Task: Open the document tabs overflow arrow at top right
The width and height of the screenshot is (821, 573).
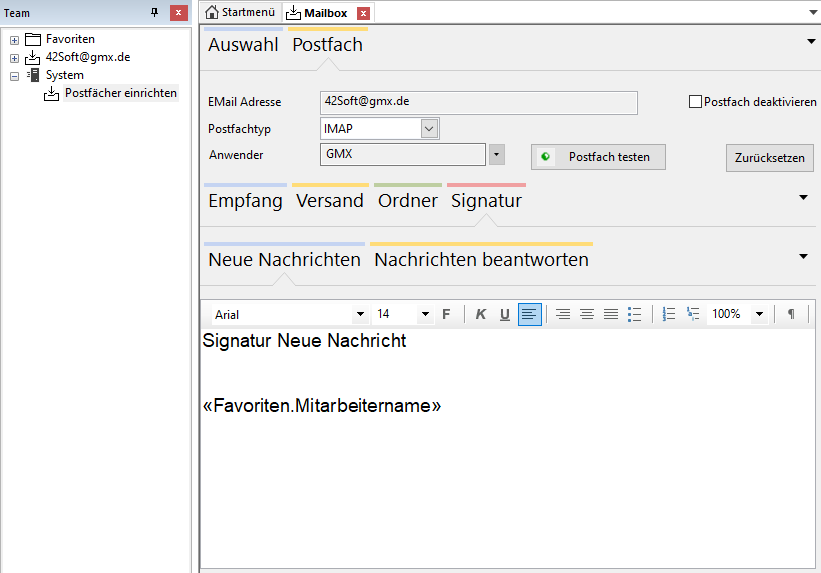Action: coord(814,13)
